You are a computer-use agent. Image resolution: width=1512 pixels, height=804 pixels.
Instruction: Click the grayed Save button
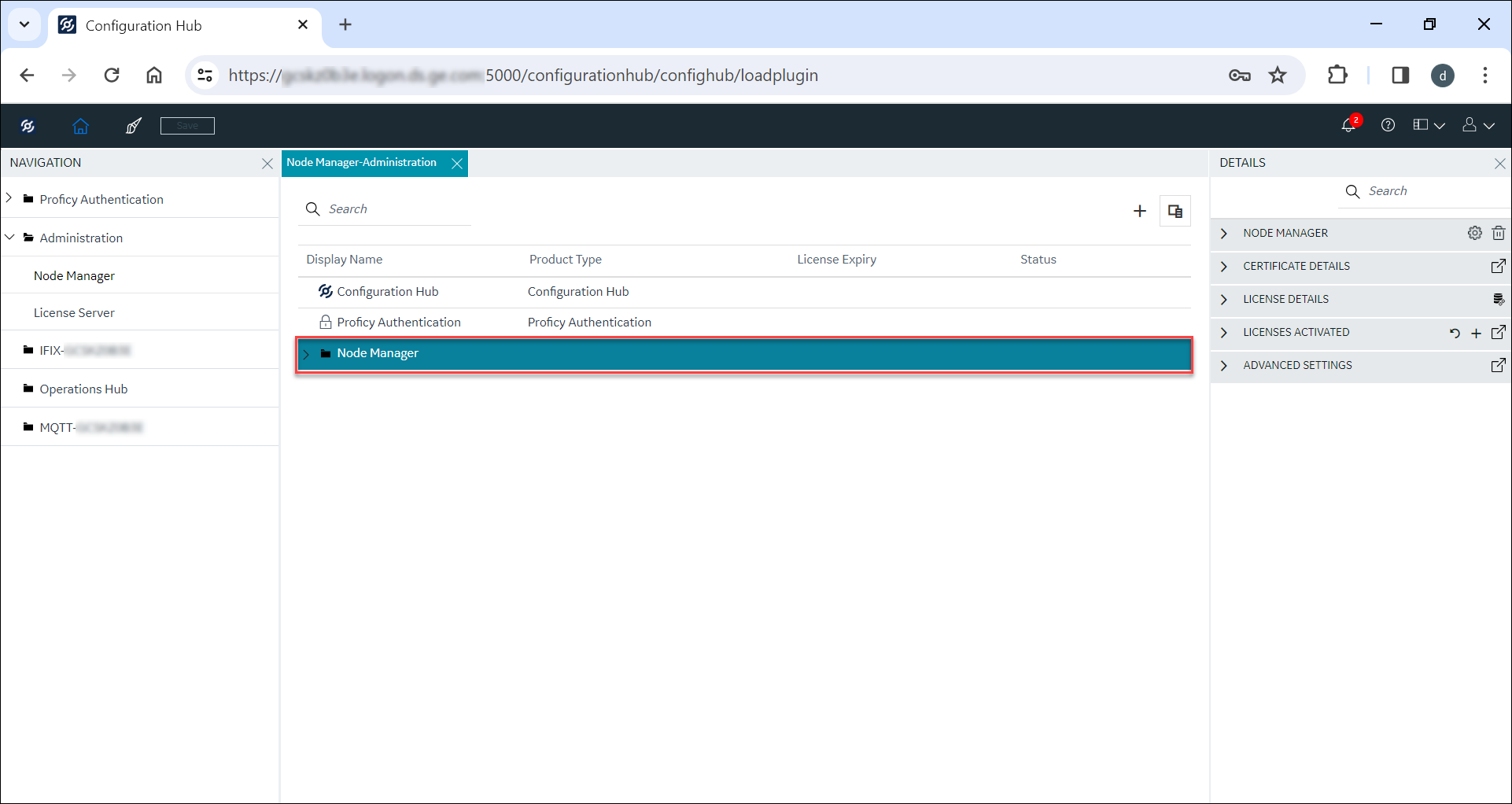click(187, 126)
